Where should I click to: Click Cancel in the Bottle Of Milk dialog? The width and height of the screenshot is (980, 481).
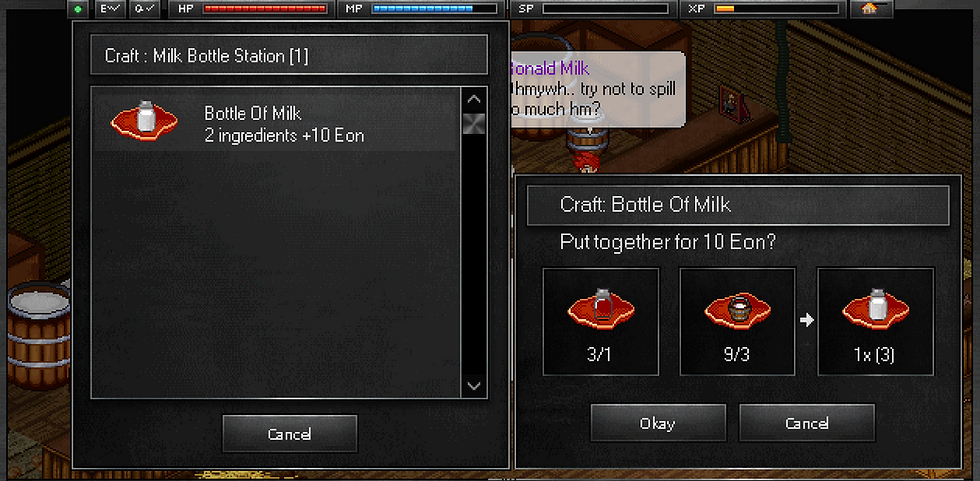click(807, 423)
